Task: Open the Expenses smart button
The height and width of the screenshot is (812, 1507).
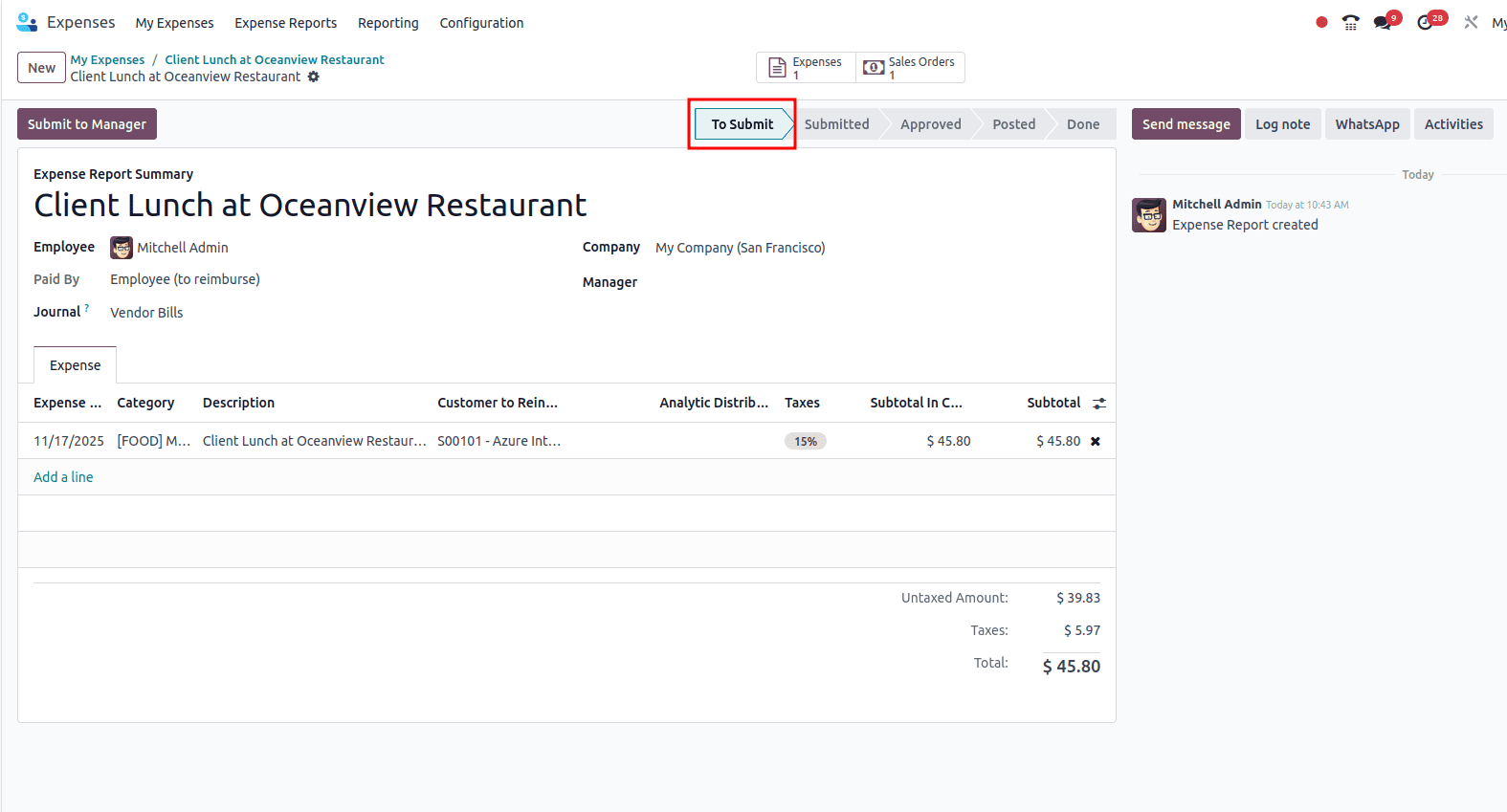Action: [806, 68]
